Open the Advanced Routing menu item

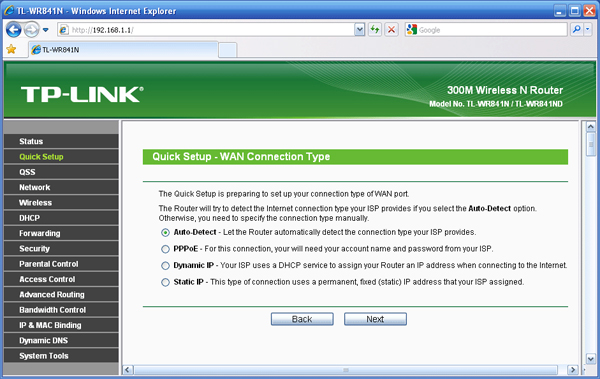pyautogui.click(x=61, y=294)
